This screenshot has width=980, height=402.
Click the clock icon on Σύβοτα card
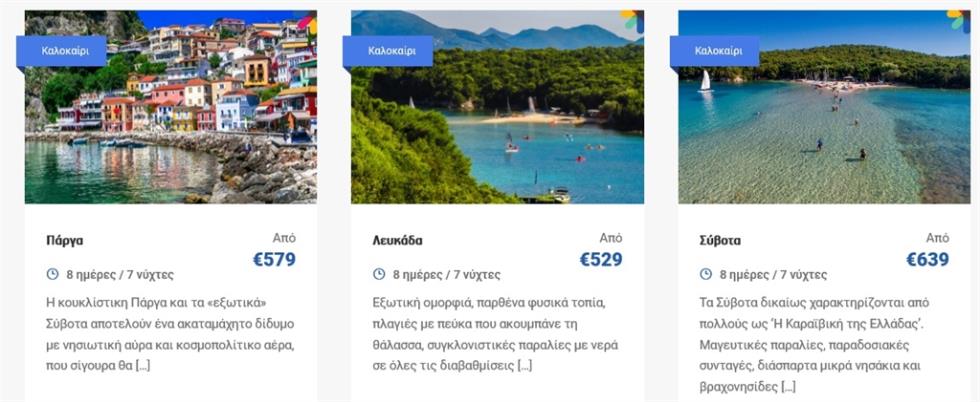[706, 274]
